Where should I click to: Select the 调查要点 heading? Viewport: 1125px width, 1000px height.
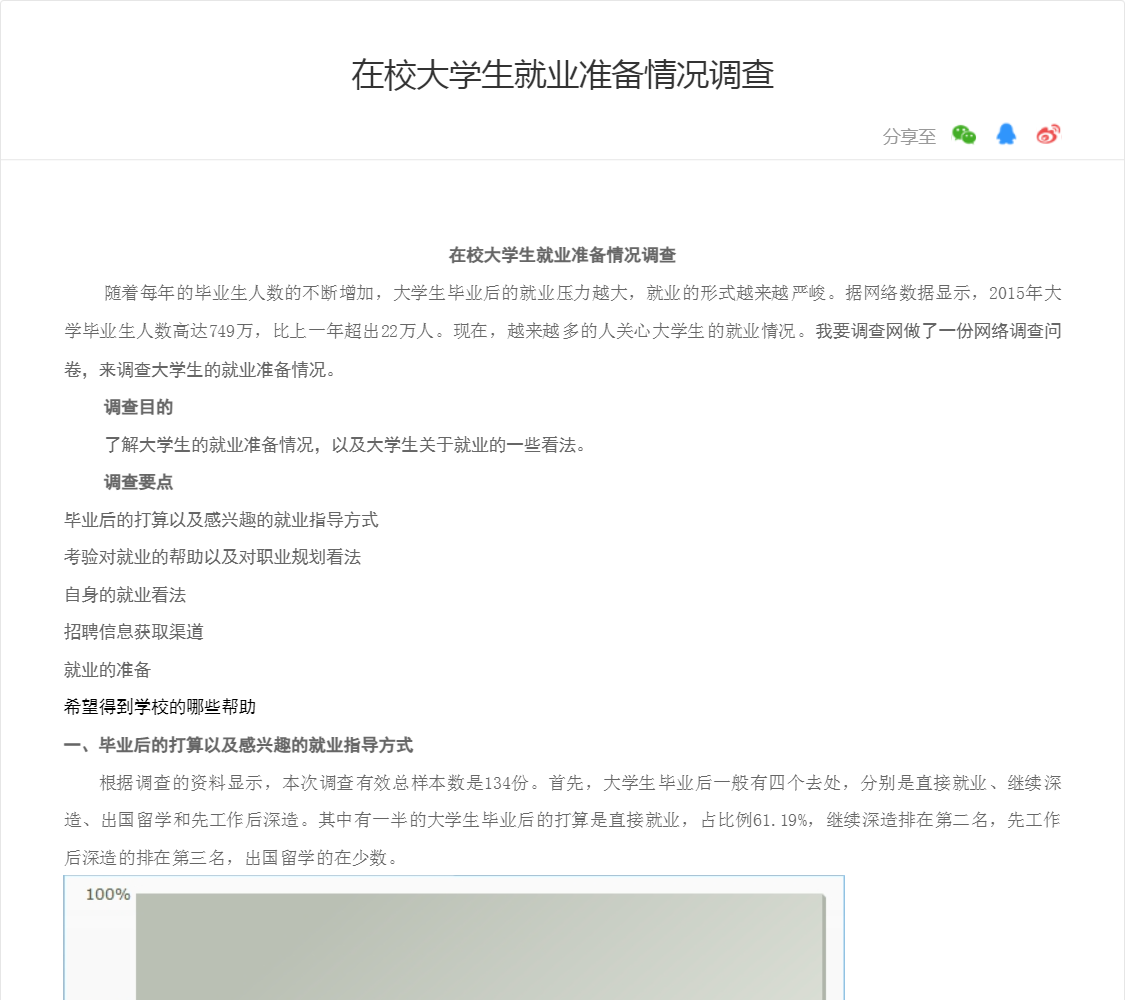138,482
